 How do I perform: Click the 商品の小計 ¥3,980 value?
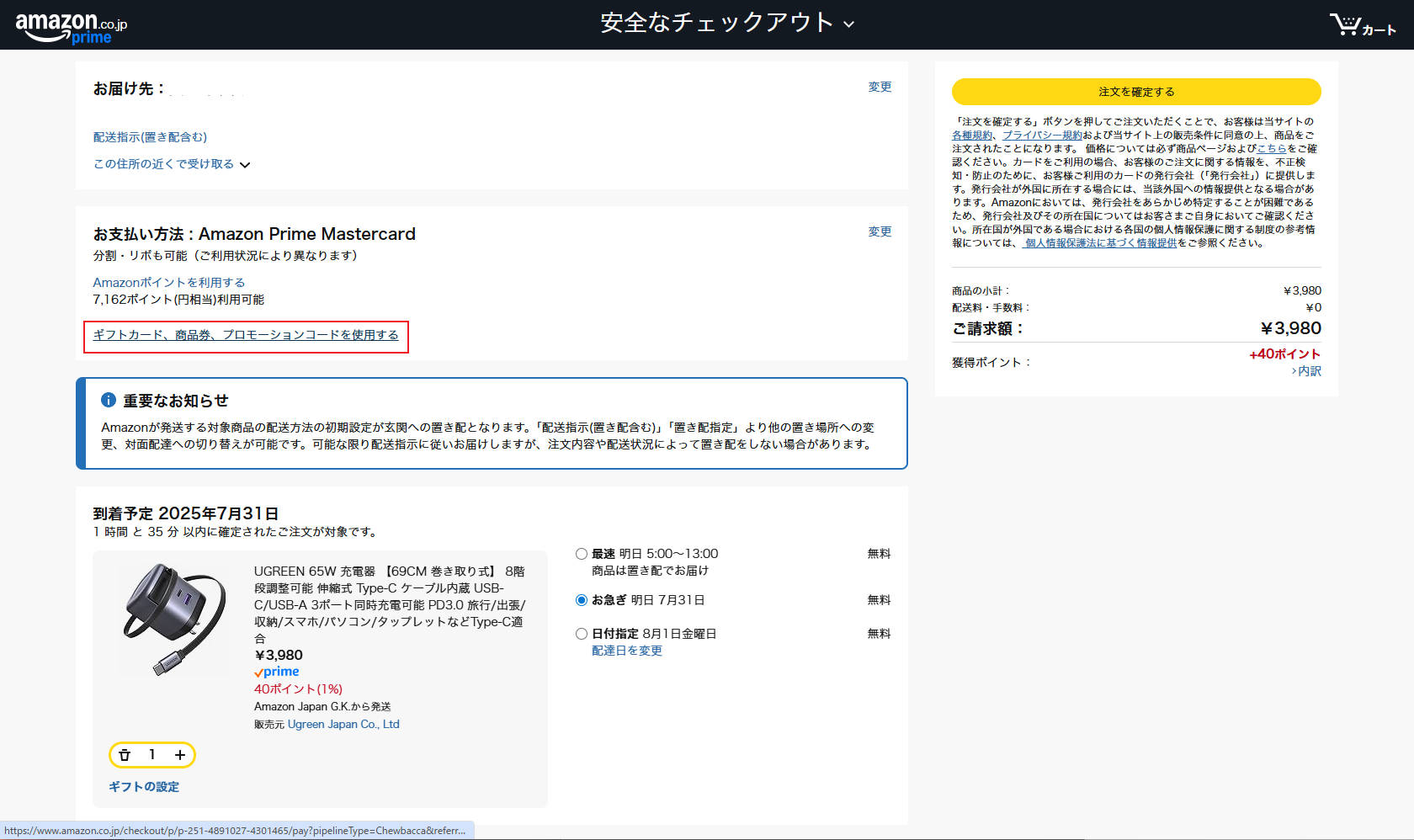coord(1302,290)
